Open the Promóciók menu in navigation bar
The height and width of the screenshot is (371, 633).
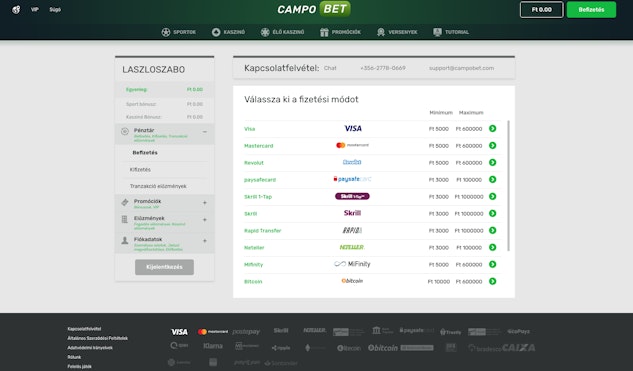click(x=340, y=32)
